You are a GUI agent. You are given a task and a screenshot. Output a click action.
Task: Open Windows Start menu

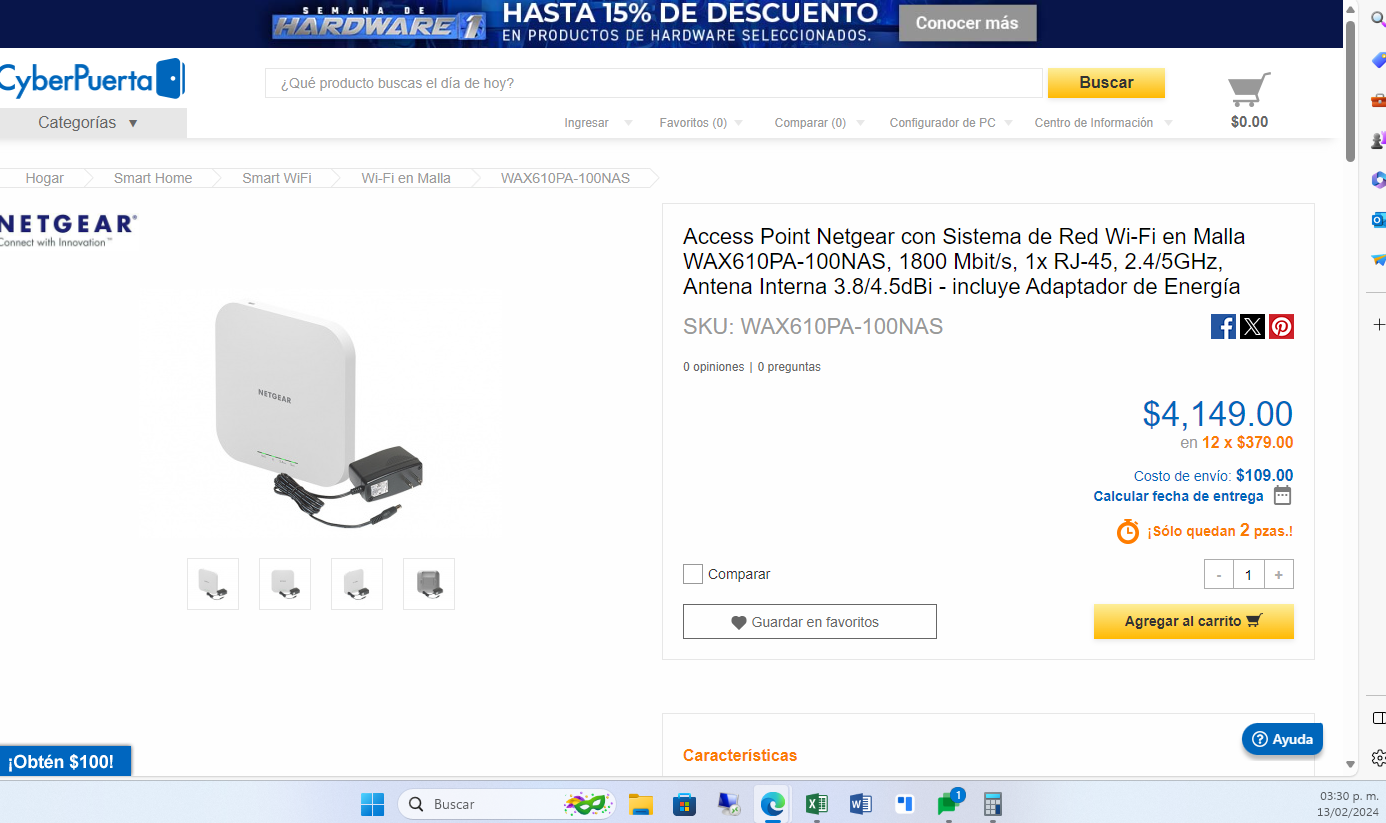point(372,804)
